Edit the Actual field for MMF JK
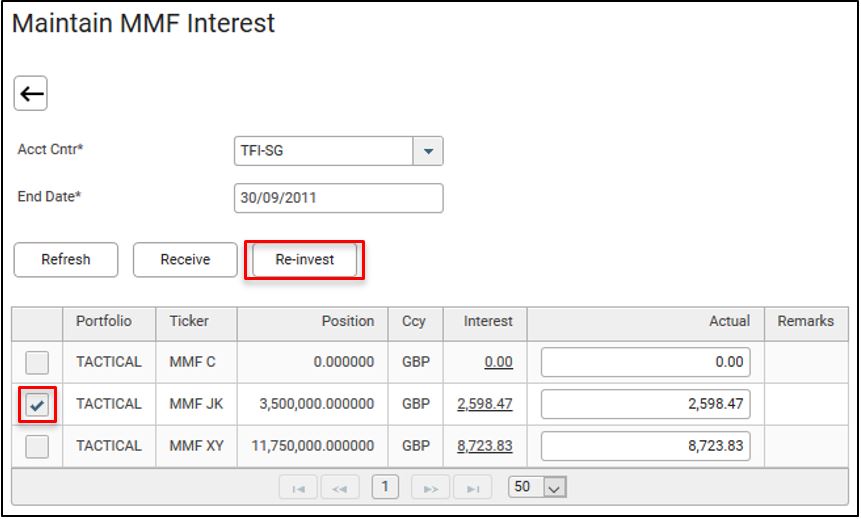This screenshot has width=861, height=519. [x=645, y=404]
